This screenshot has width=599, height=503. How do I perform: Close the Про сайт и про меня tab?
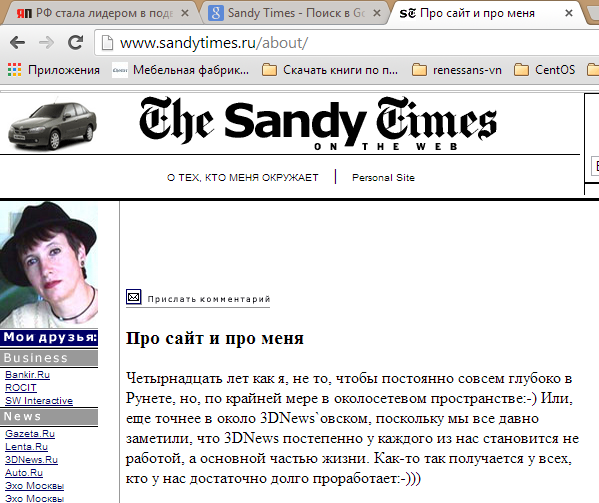569,13
